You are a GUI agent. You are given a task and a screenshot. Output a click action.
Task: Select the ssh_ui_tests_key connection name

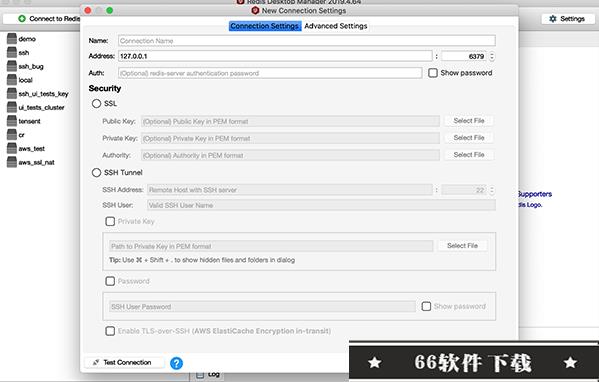[44, 94]
